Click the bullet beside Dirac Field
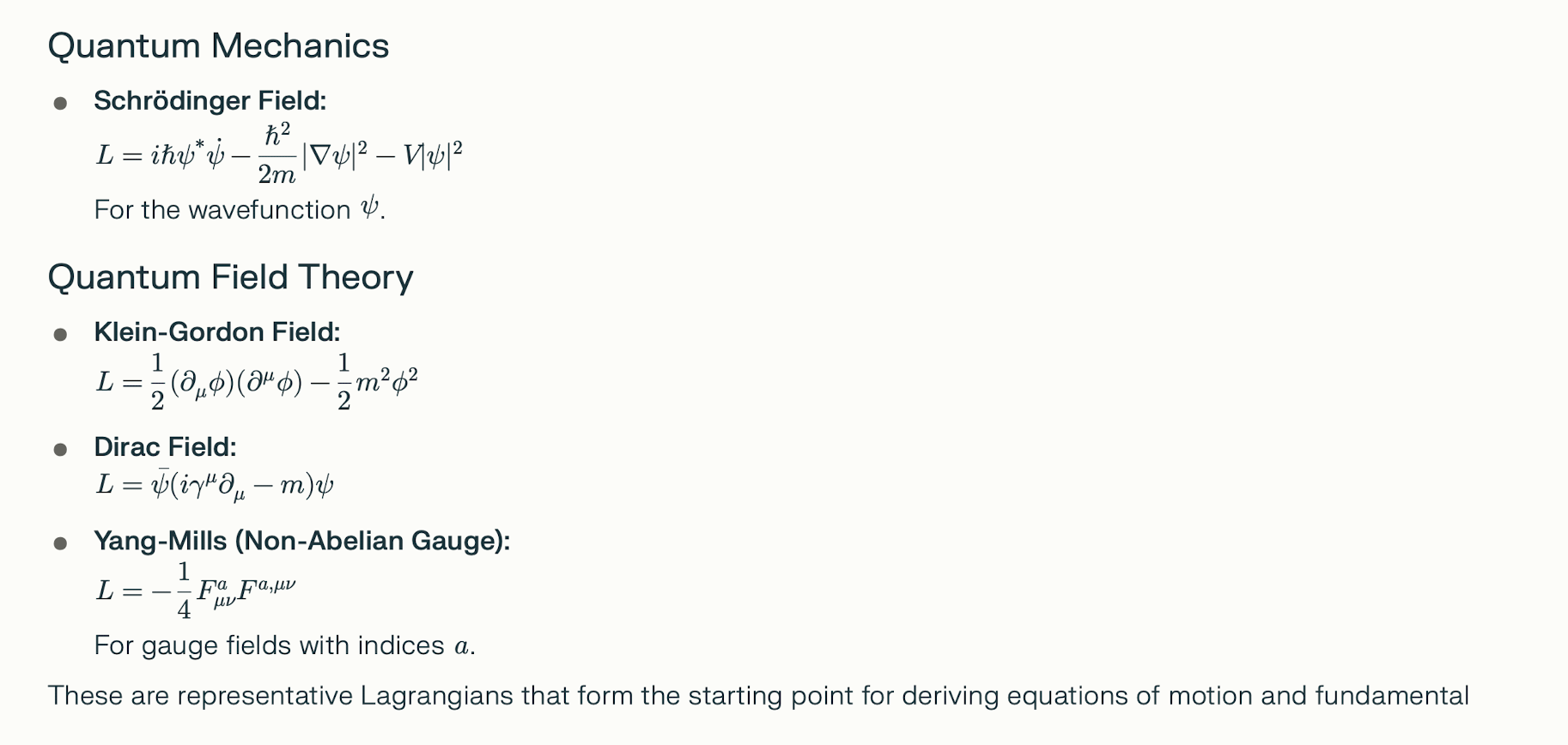The image size is (1568, 745). click(x=60, y=450)
